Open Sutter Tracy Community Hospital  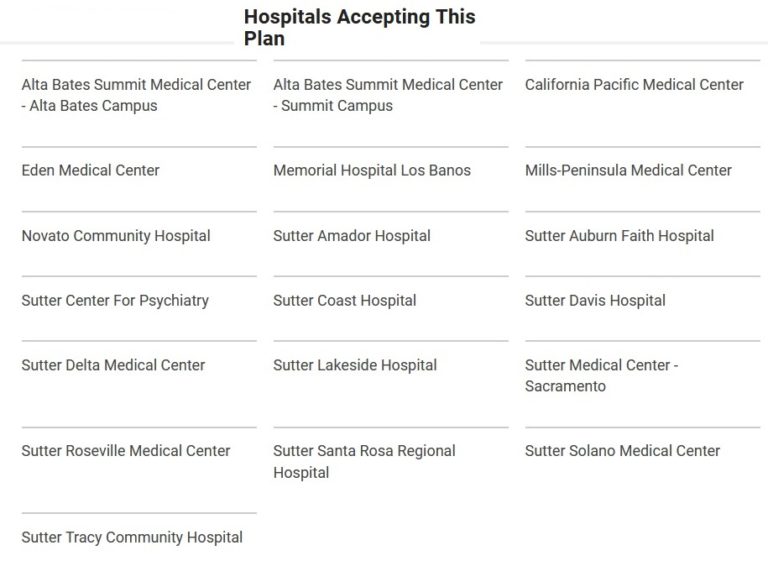pyautogui.click(x=132, y=538)
